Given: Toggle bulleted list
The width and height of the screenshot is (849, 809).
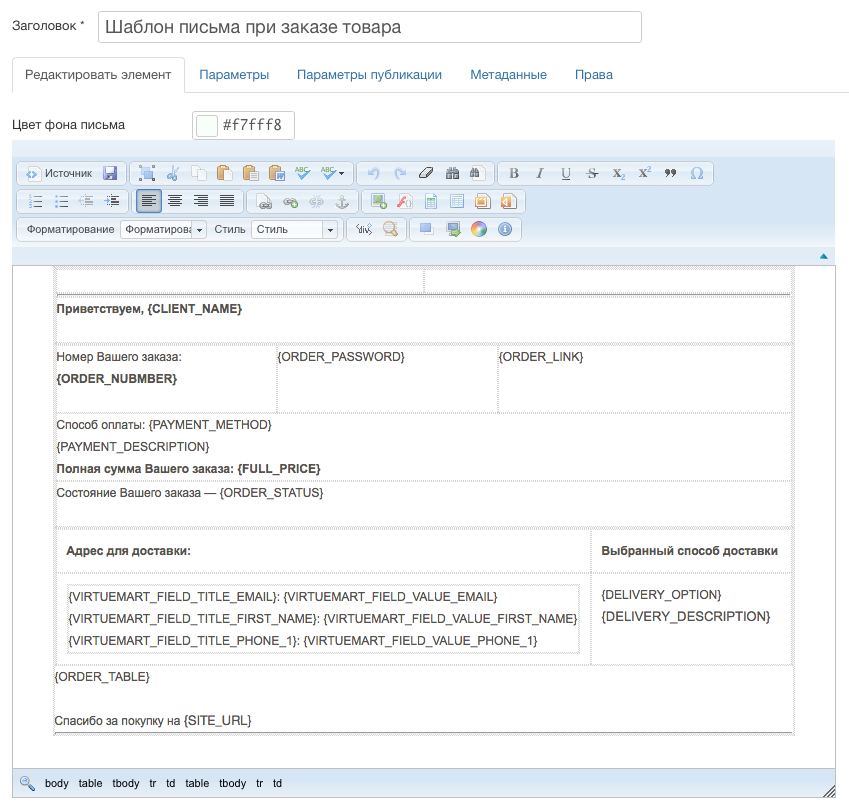Looking at the screenshot, I should (x=62, y=201).
